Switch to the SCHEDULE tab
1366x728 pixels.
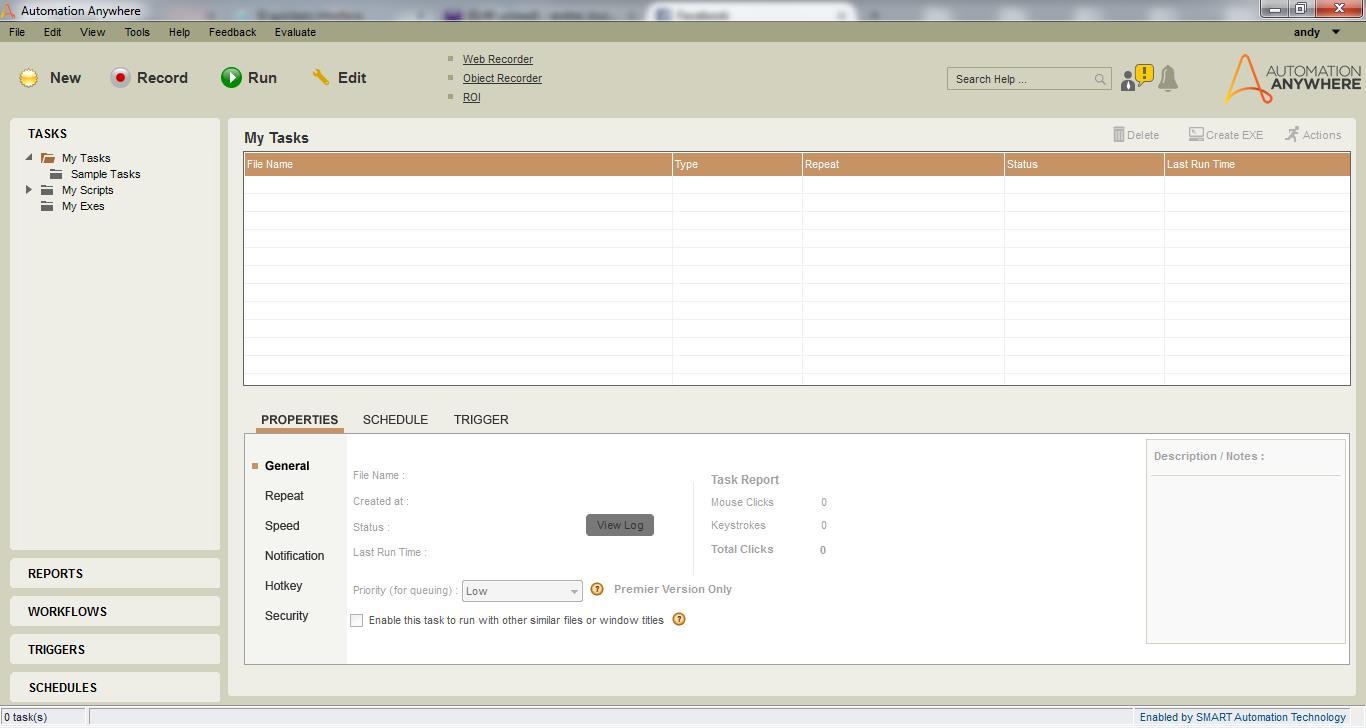395,419
